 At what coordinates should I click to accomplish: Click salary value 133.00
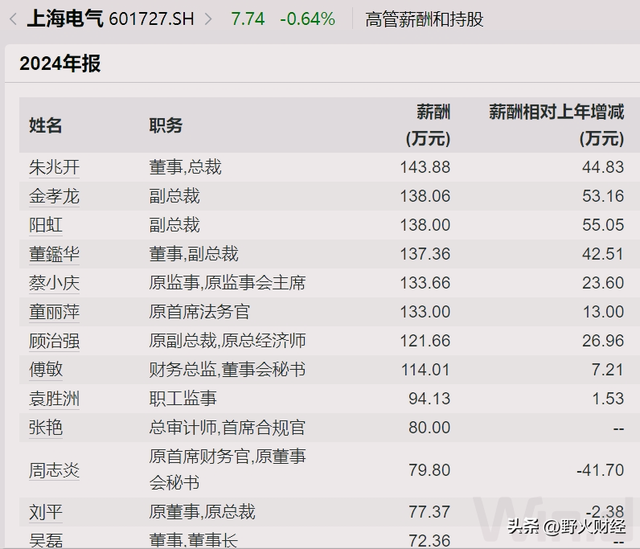(x=425, y=312)
